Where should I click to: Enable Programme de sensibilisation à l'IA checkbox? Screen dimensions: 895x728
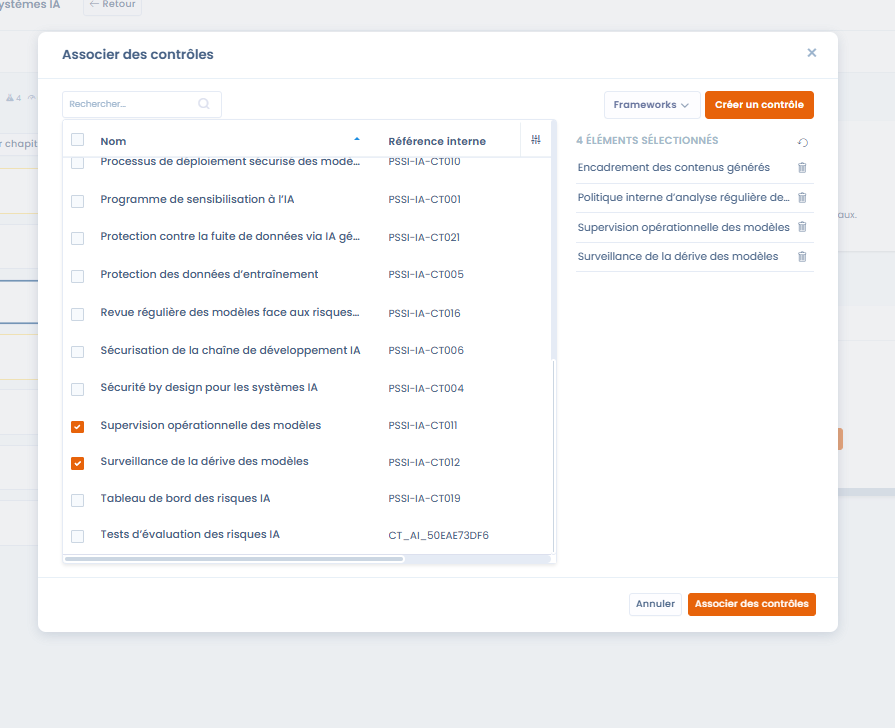point(78,201)
